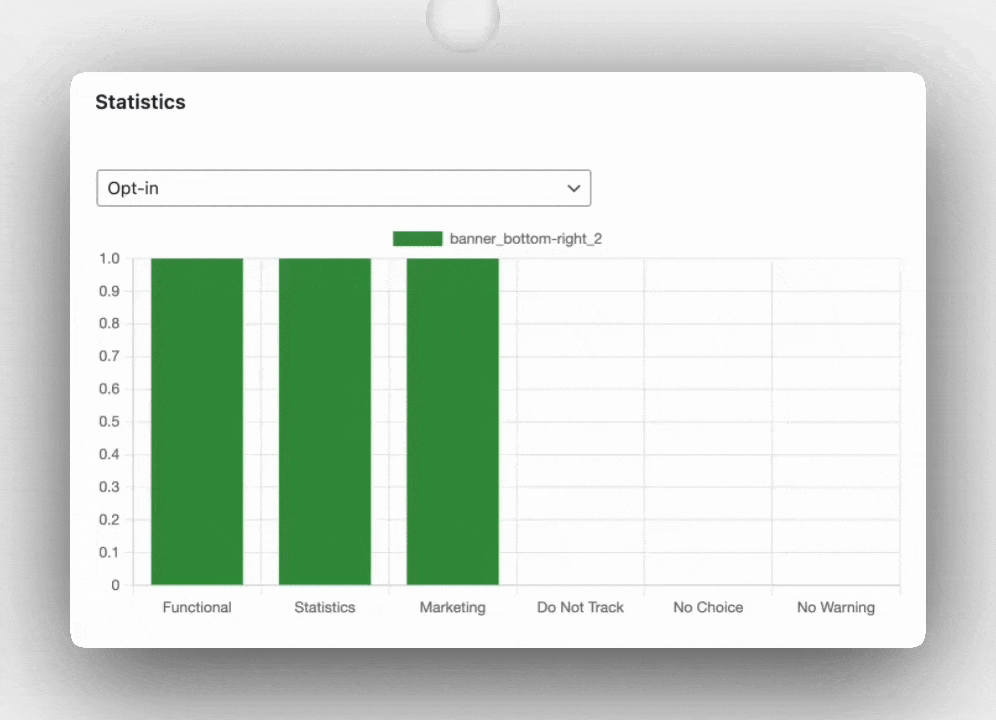Click the green legend color swatch
Viewport: 996px width, 720px height.
click(x=417, y=239)
